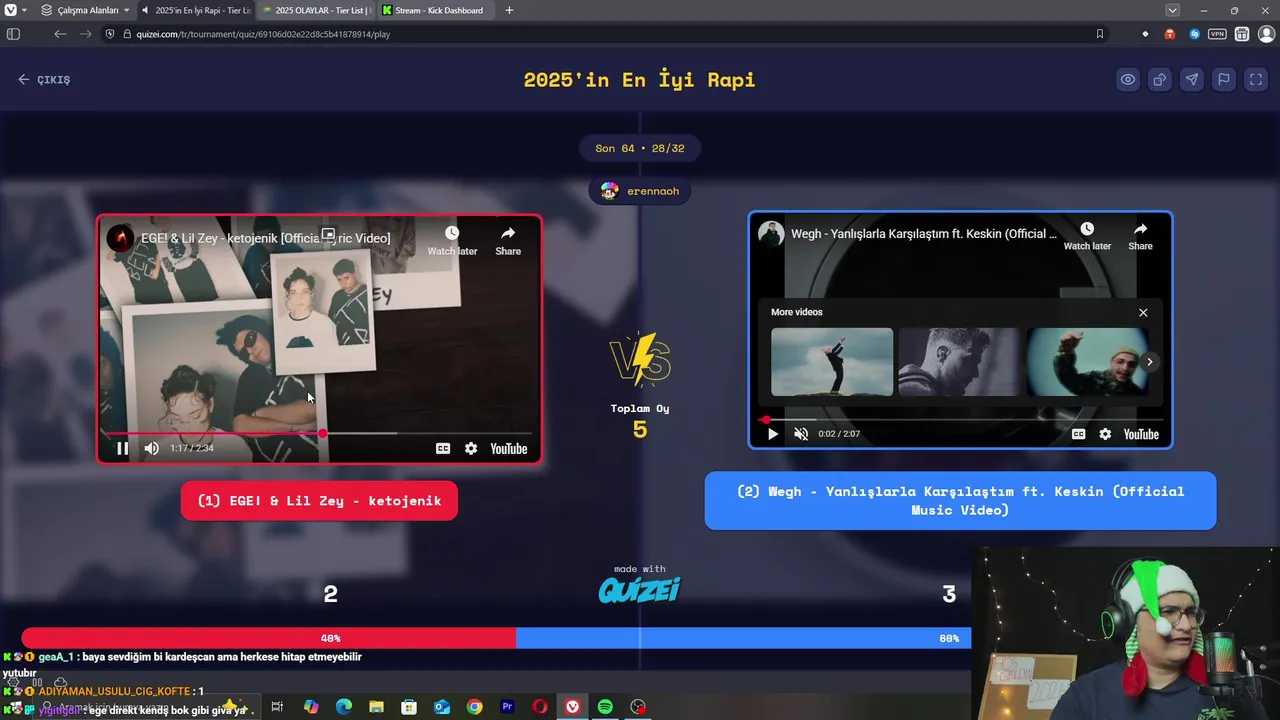Open Outlook from the taskbar

click(x=441, y=707)
